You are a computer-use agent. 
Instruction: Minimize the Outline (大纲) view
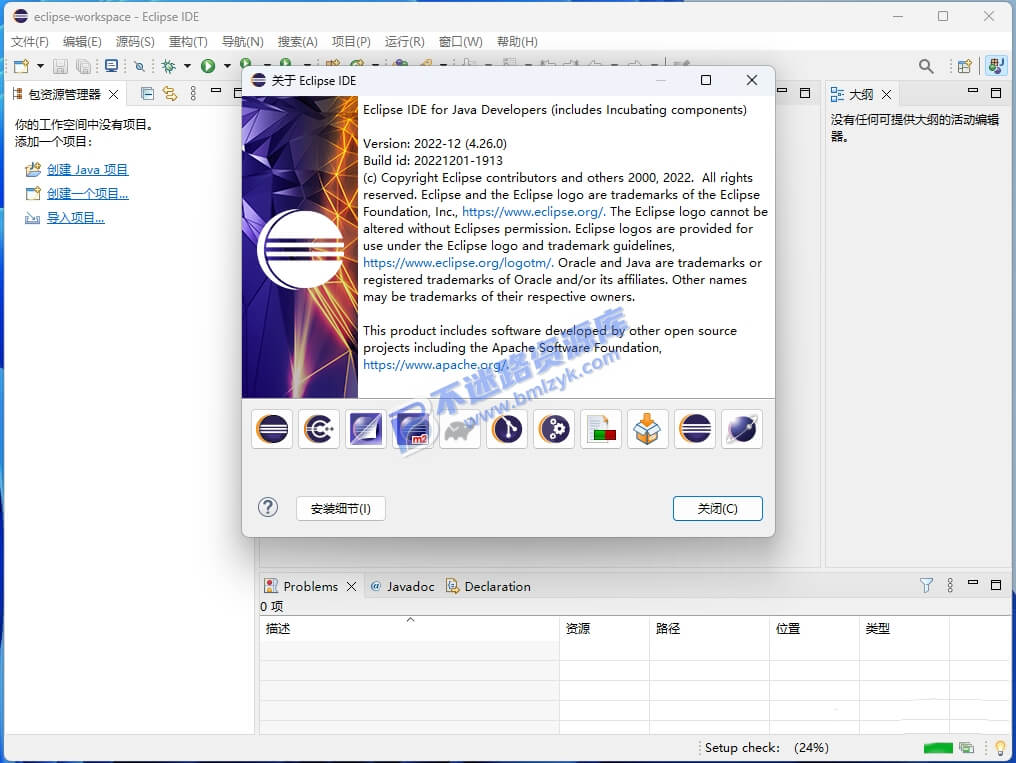[x=973, y=91]
